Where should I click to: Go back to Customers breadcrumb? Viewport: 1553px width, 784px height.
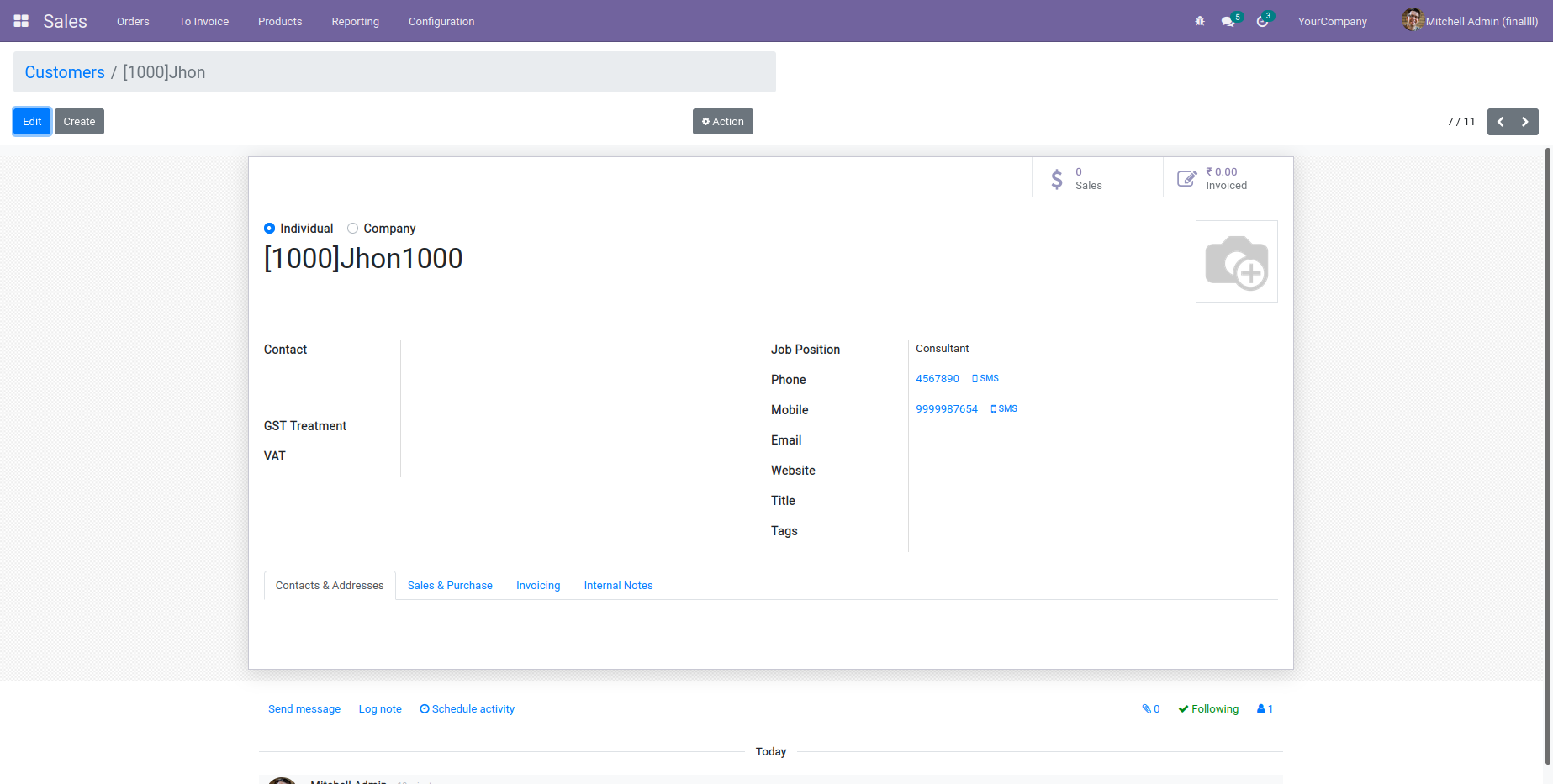(65, 72)
